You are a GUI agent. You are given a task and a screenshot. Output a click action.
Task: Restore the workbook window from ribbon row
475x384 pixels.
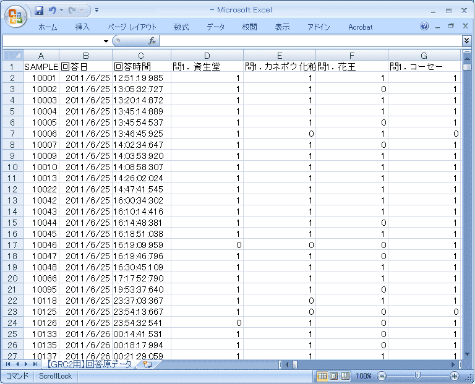click(x=451, y=26)
